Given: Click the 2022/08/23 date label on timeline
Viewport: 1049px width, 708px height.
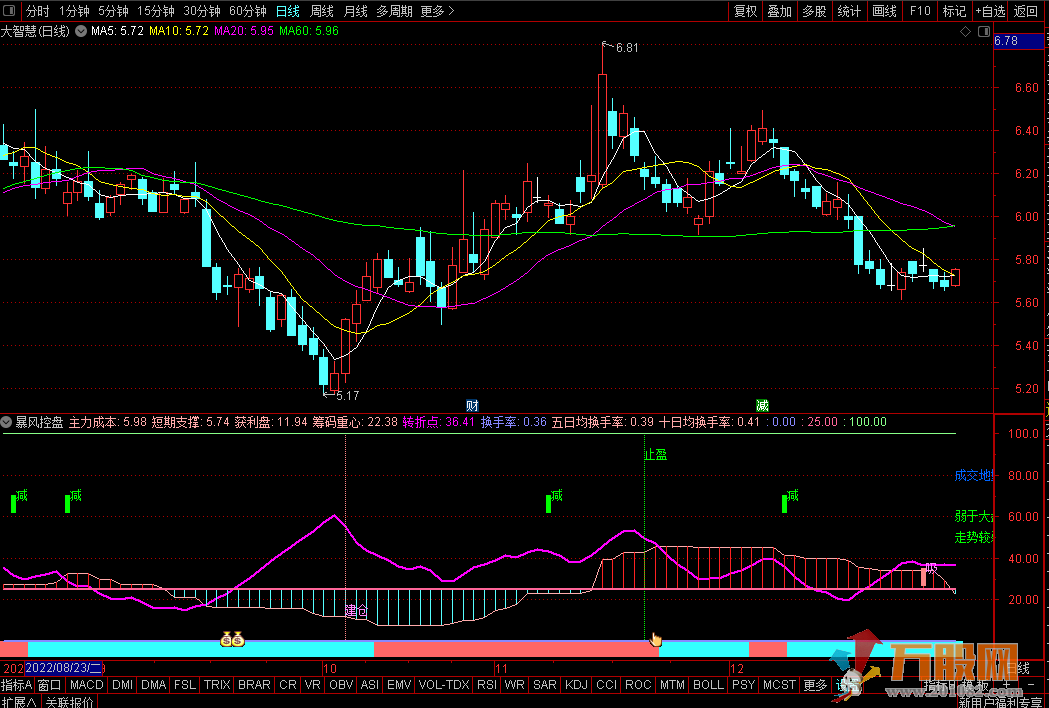Looking at the screenshot, I should [x=64, y=668].
